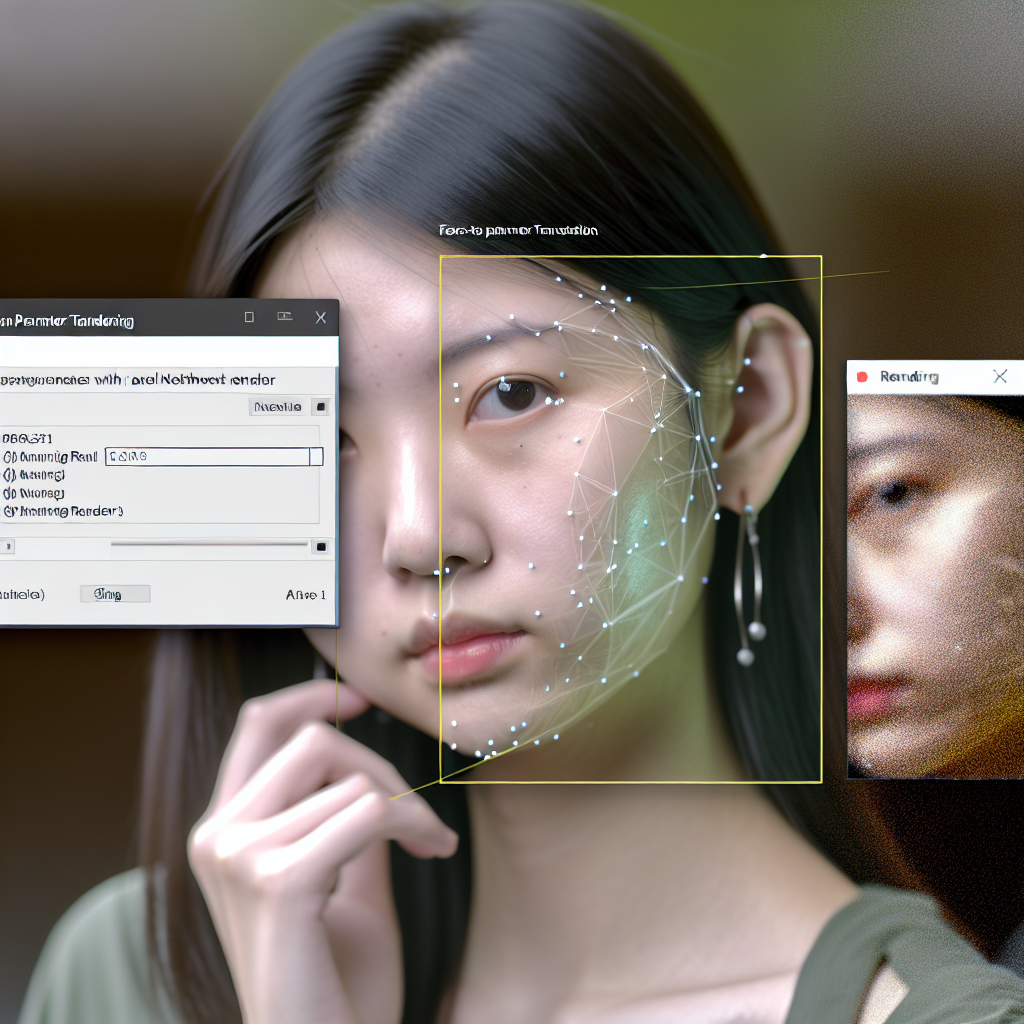This screenshot has width=1024, height=1024.
Task: Click the Rendering window title text
Action: coord(909,377)
